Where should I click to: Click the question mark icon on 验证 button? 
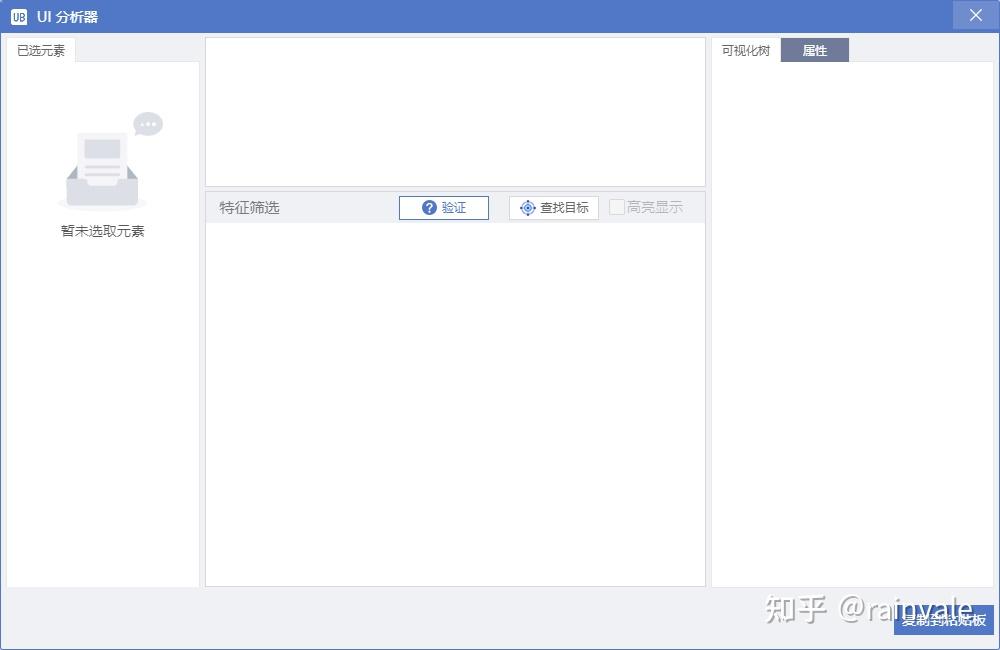(x=430, y=207)
